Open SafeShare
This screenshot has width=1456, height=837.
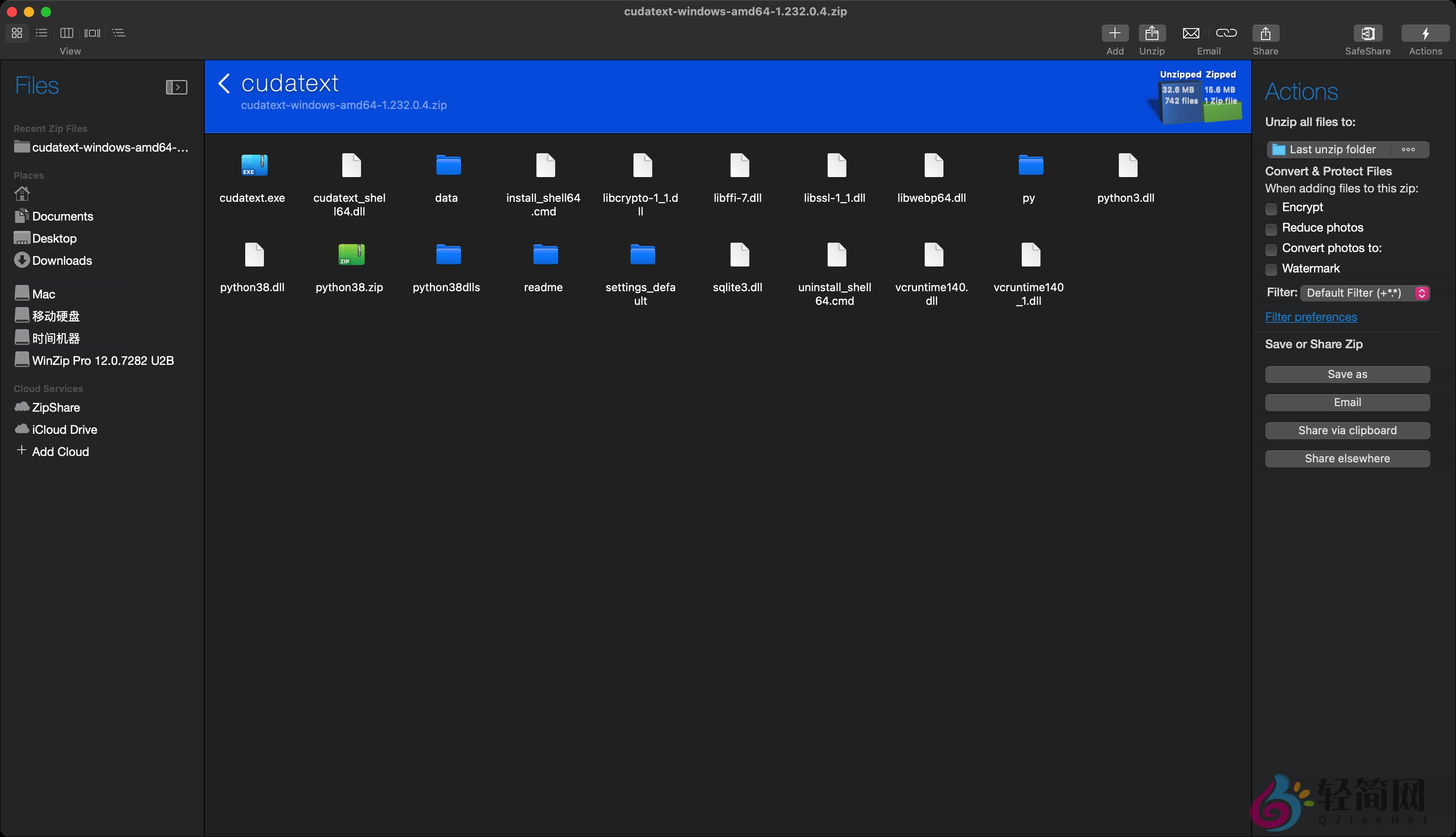(1367, 33)
